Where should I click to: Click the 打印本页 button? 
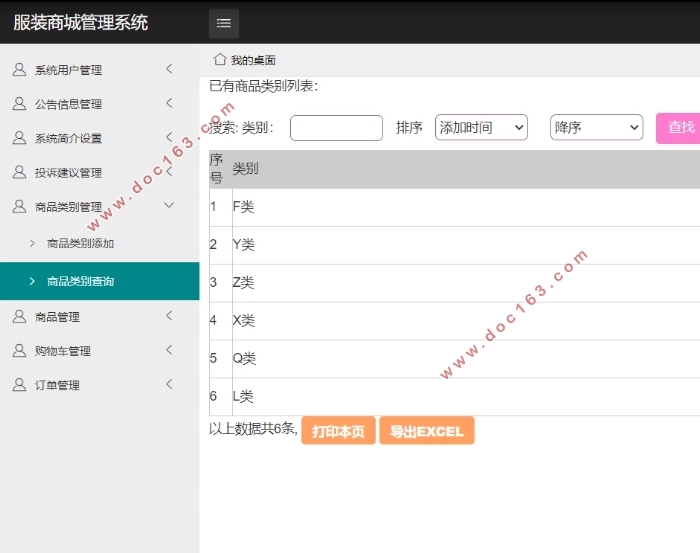click(338, 431)
